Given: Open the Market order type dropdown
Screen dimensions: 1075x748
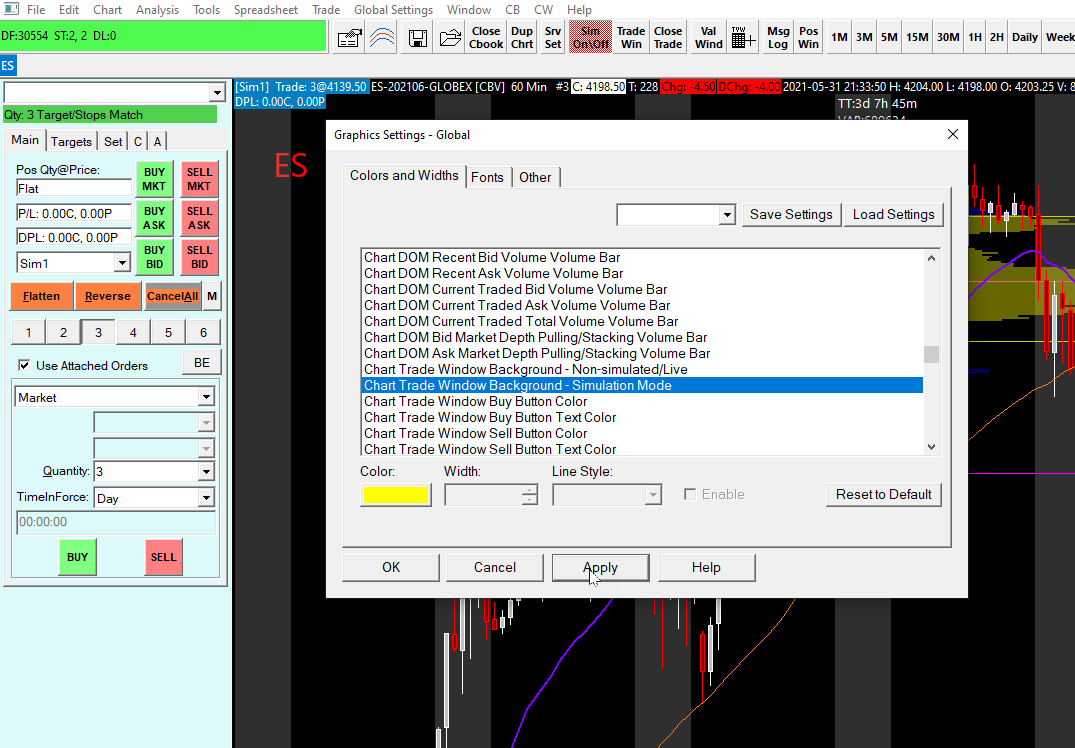Looking at the screenshot, I should click(x=206, y=397).
